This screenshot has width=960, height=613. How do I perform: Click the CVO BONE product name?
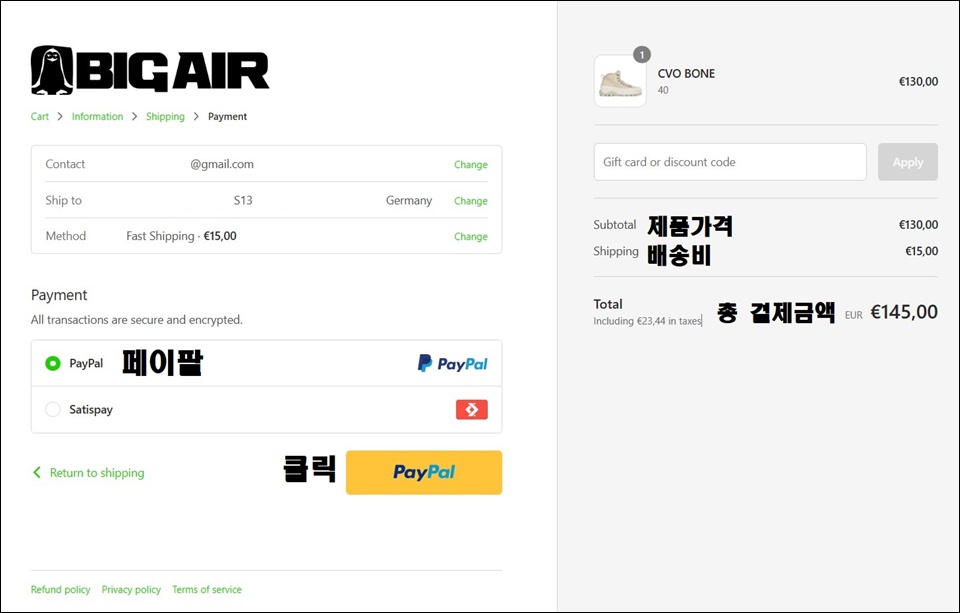pos(686,73)
